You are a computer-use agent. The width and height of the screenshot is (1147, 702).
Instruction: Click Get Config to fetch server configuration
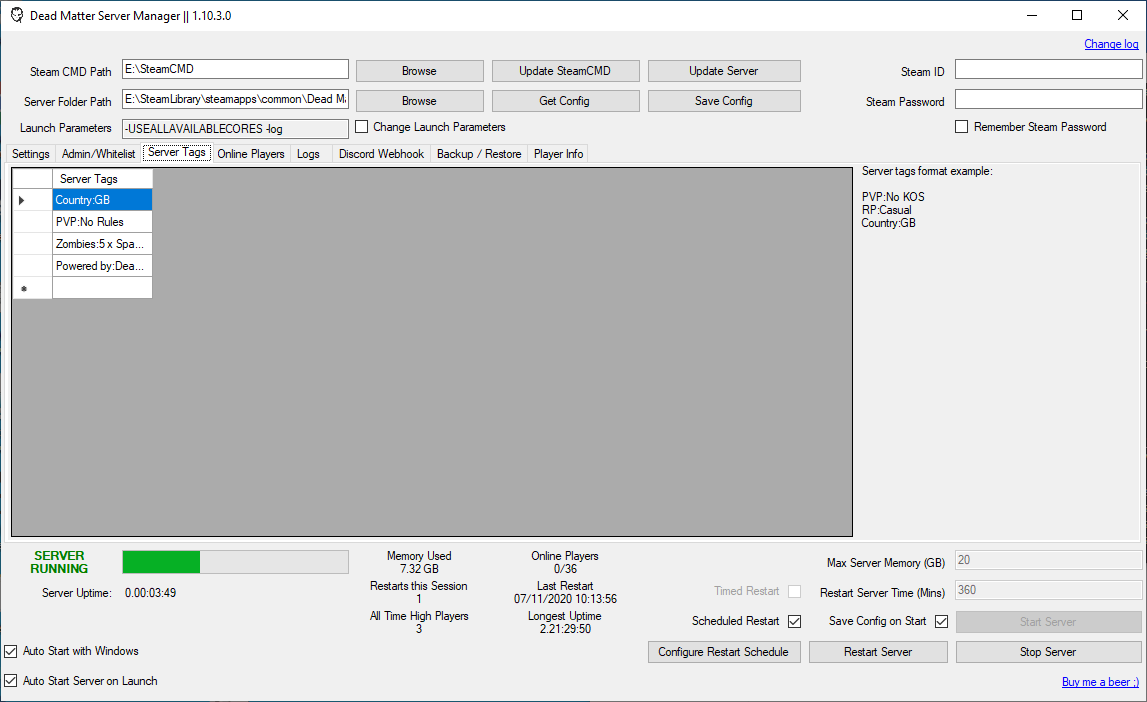(x=565, y=100)
